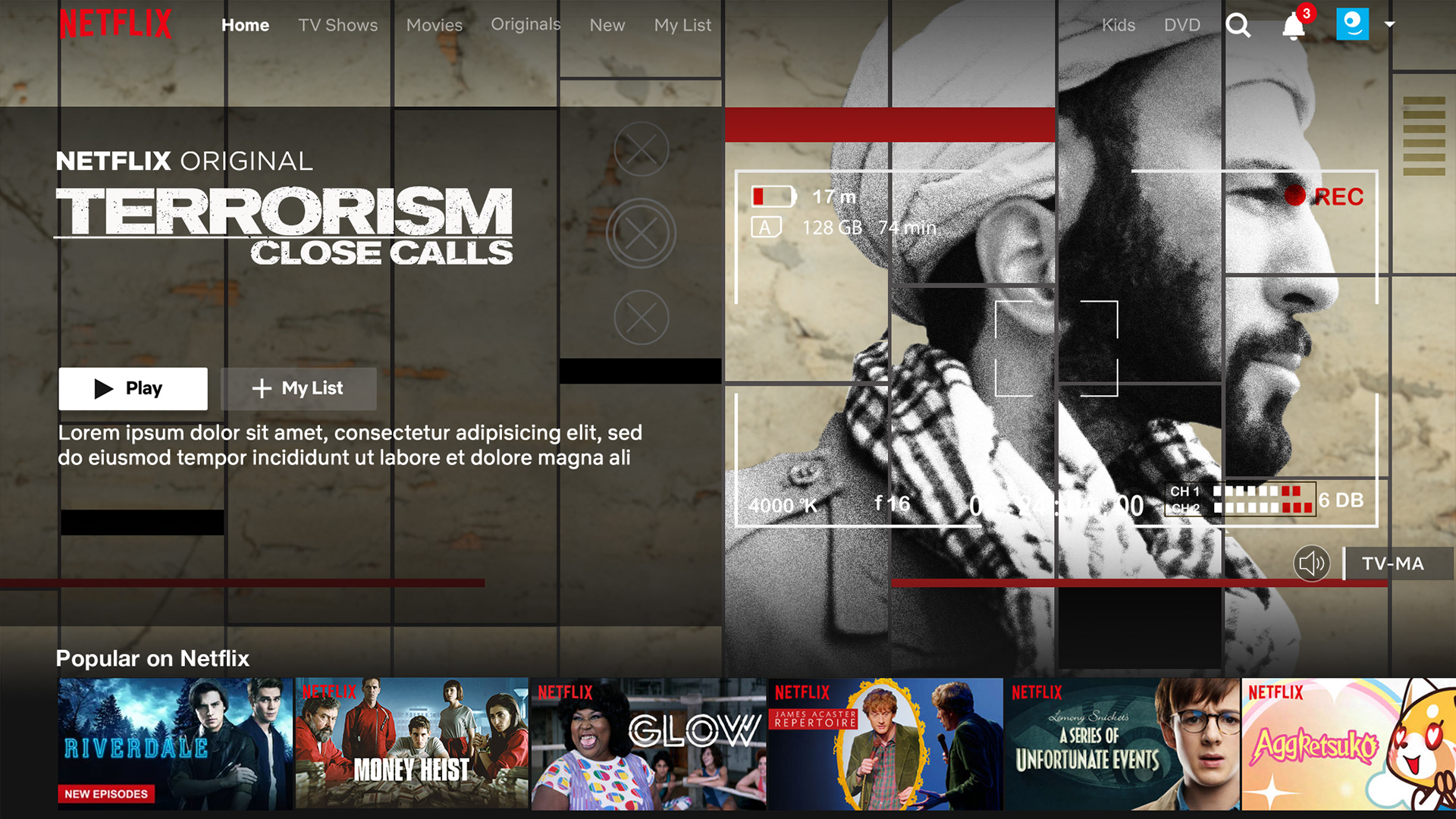Switch to the Kids section
The width and height of the screenshot is (1456, 819).
(x=1119, y=25)
